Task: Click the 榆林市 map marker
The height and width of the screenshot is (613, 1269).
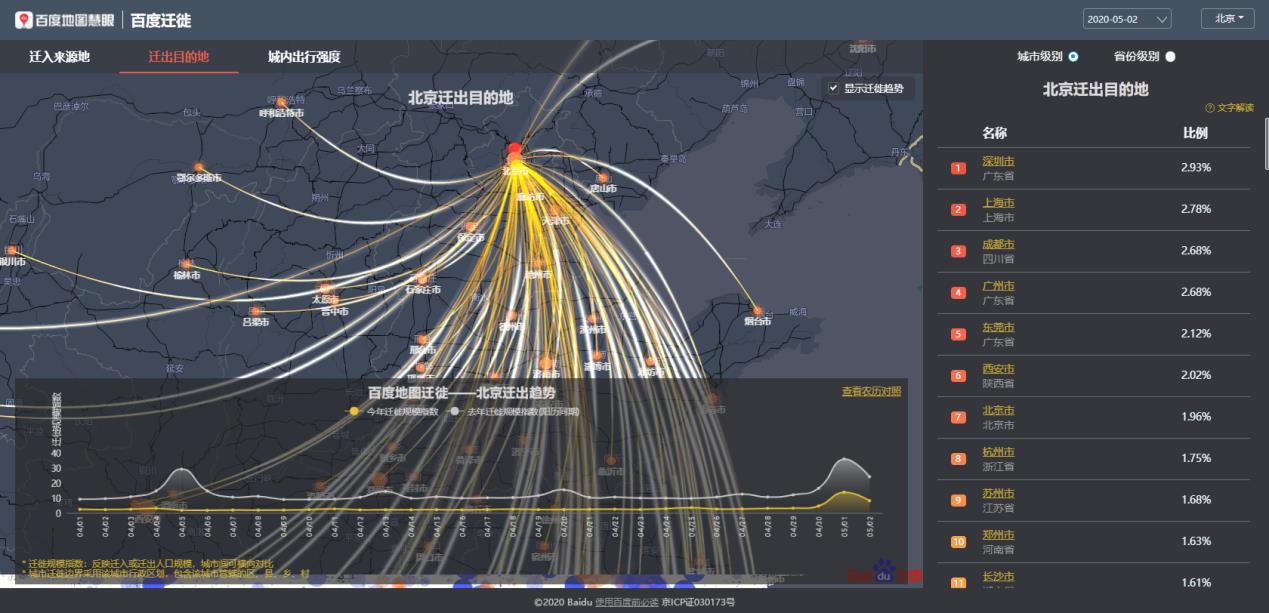Action: pyautogui.click(x=186, y=265)
